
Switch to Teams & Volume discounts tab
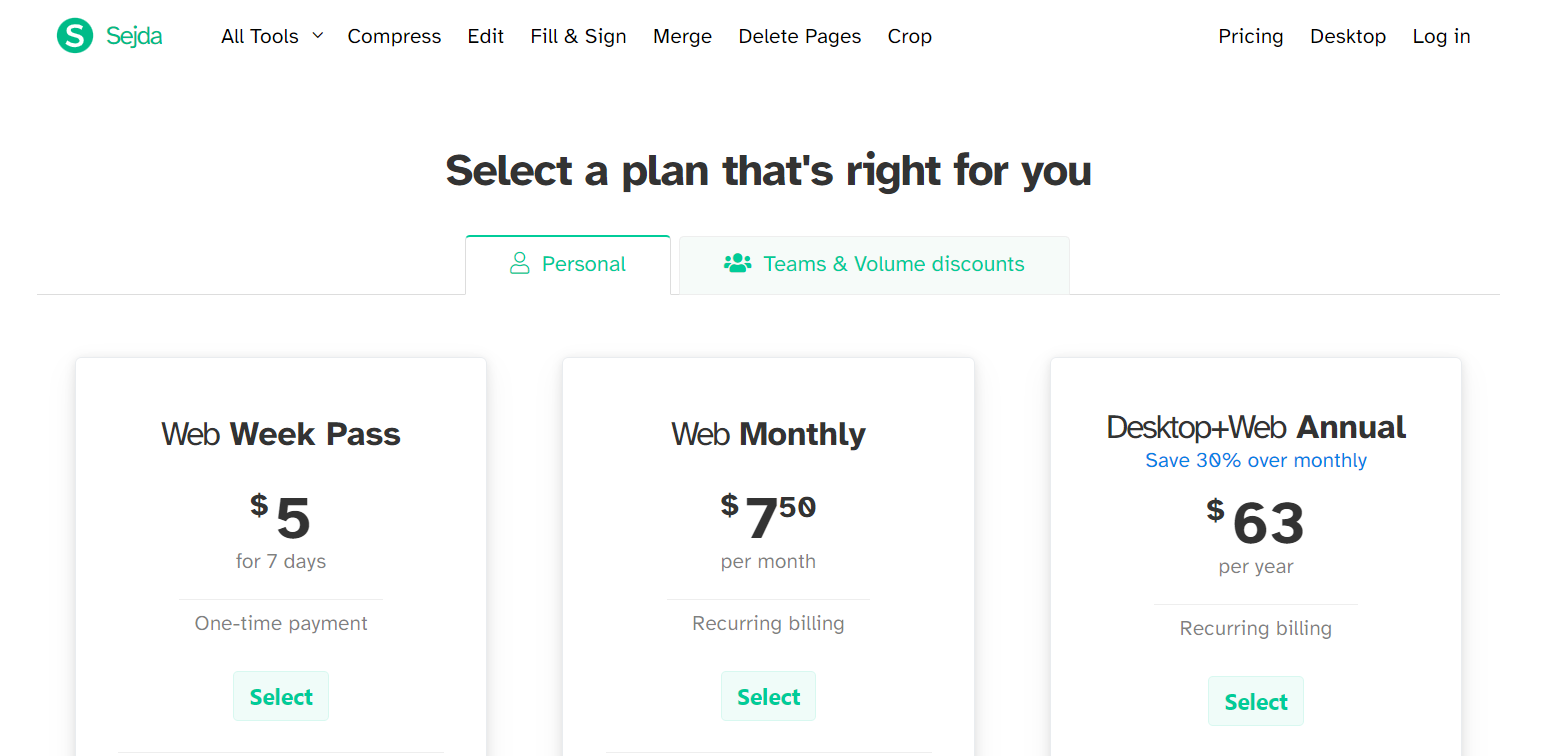(x=874, y=265)
